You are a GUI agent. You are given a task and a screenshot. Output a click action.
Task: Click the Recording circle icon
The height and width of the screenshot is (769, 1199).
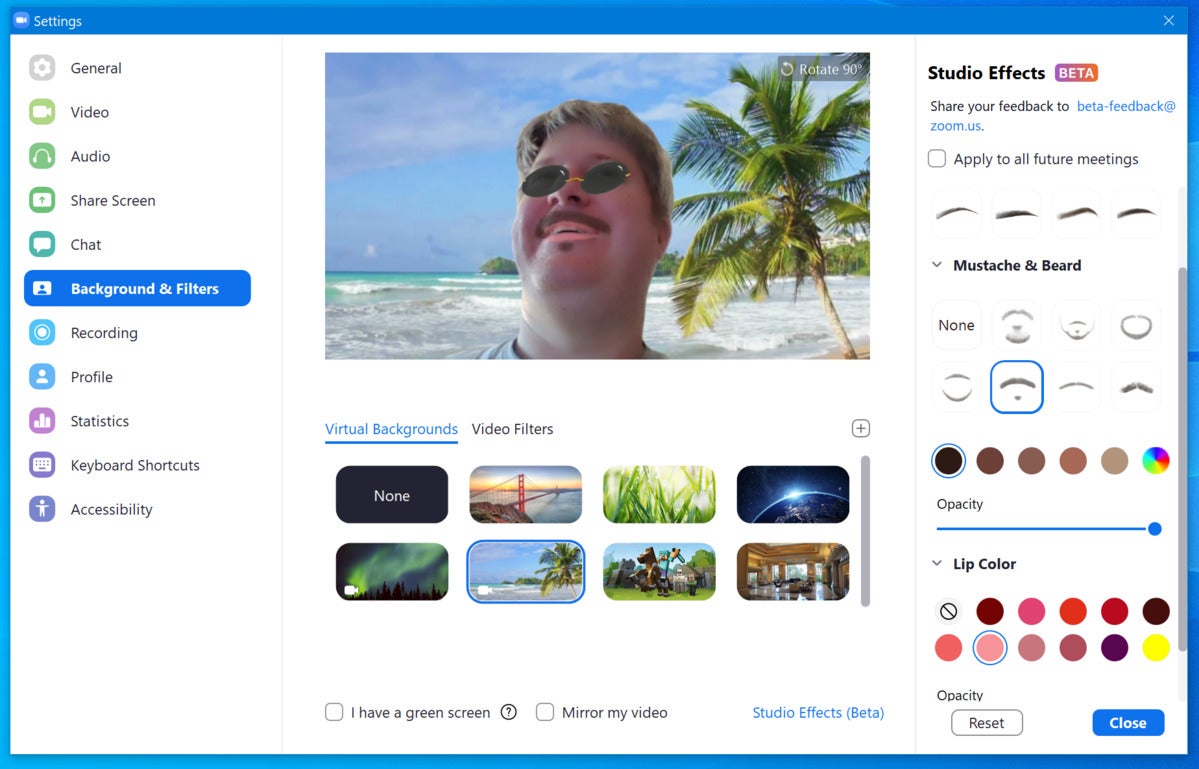(42, 333)
